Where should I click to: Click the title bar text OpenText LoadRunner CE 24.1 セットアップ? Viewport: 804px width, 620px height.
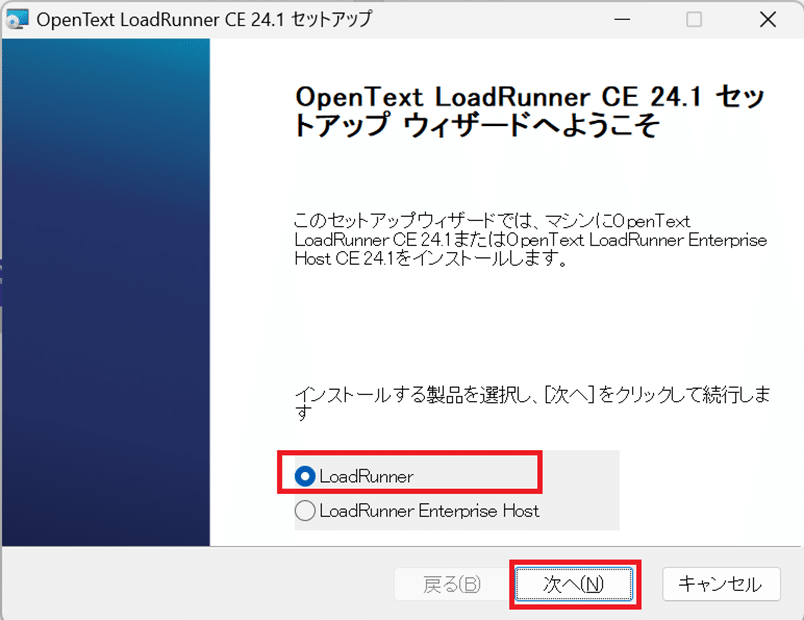204,19
